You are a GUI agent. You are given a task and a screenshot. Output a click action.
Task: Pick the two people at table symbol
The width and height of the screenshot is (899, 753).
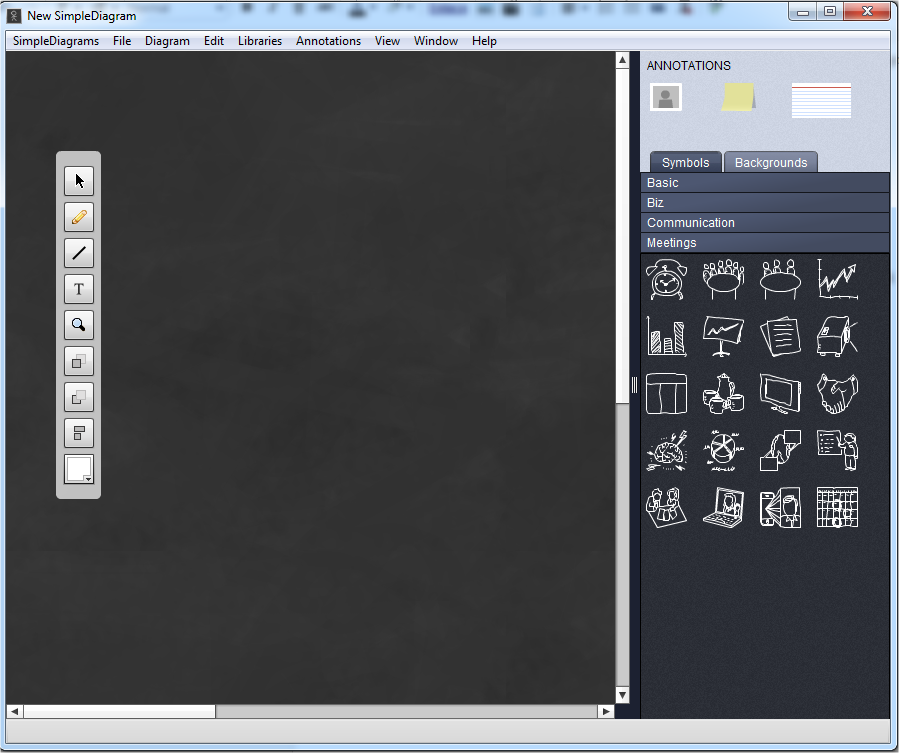pyautogui.click(x=666, y=508)
